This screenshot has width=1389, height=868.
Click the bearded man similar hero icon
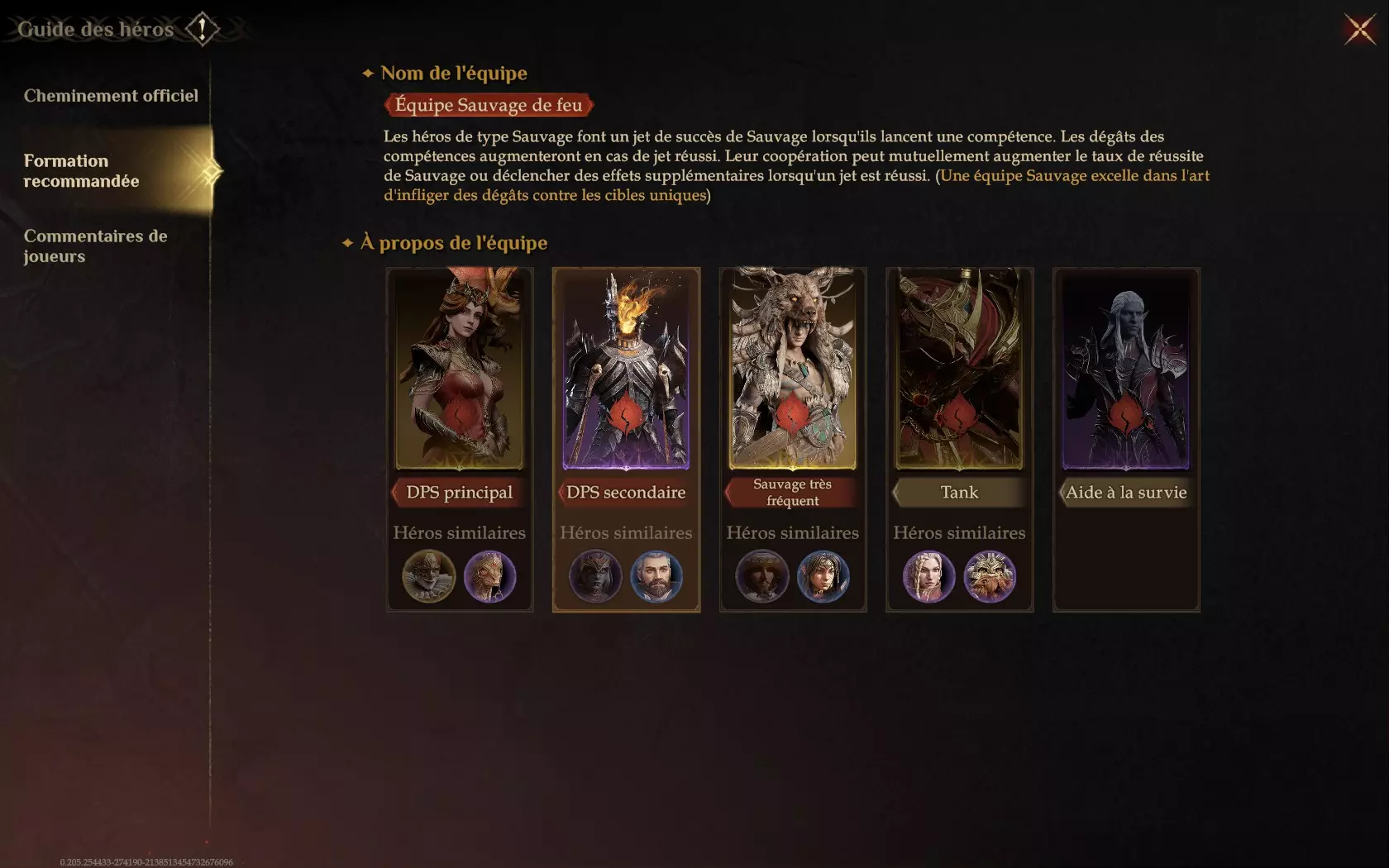657,576
